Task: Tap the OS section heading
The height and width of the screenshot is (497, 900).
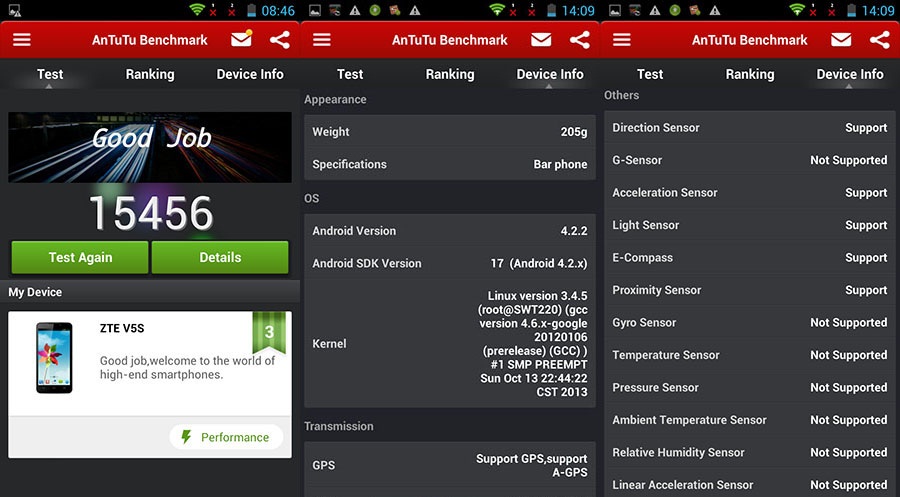Action: (x=312, y=198)
